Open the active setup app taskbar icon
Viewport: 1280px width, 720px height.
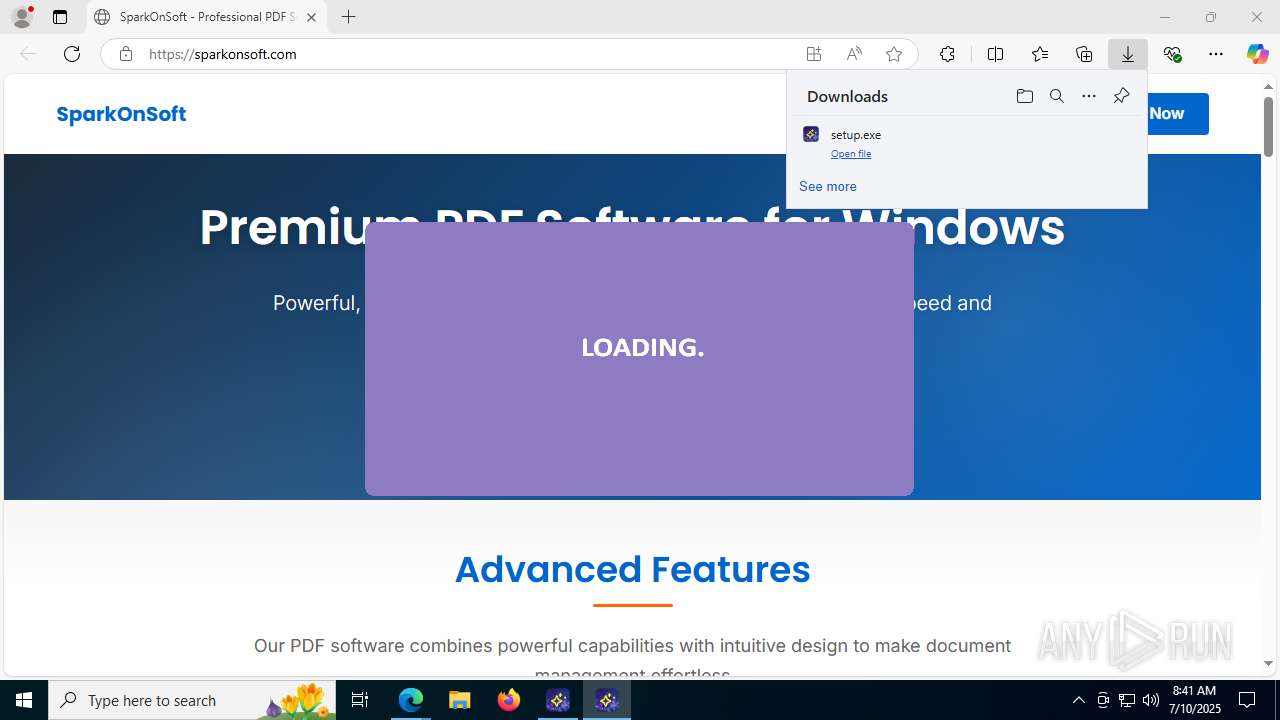coord(607,700)
